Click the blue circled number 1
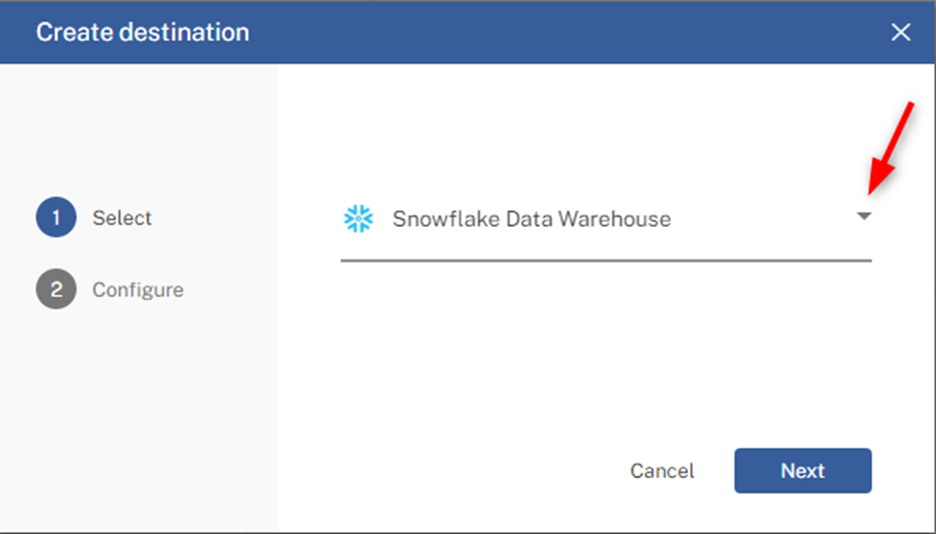The image size is (936, 534). (x=56, y=217)
